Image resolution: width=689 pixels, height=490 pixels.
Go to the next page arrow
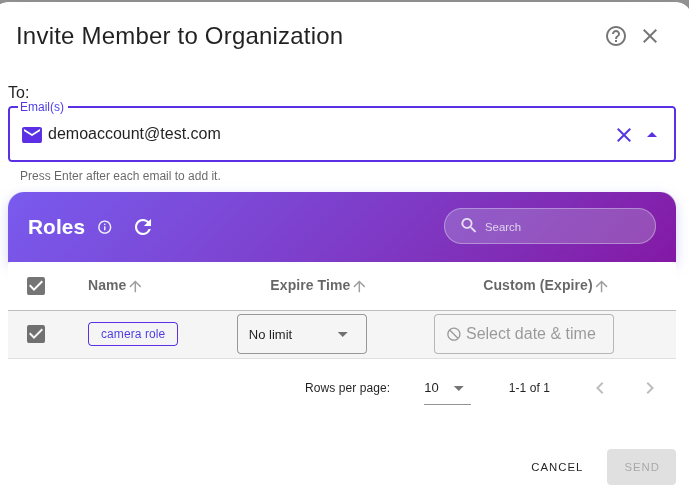click(x=650, y=388)
